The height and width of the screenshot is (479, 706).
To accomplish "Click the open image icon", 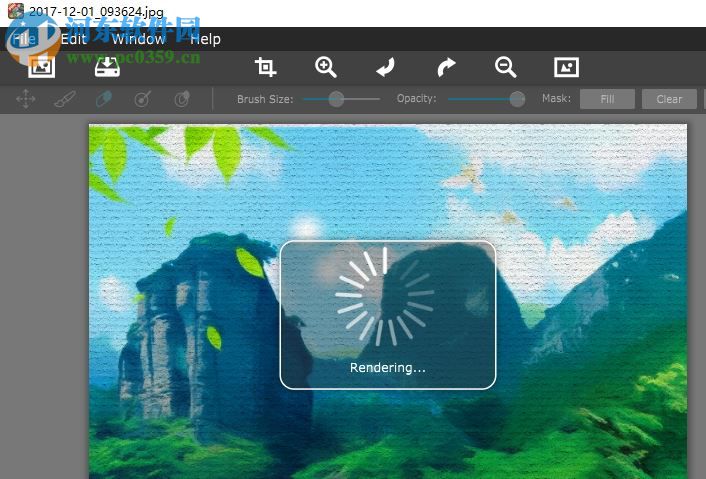I will point(41,68).
